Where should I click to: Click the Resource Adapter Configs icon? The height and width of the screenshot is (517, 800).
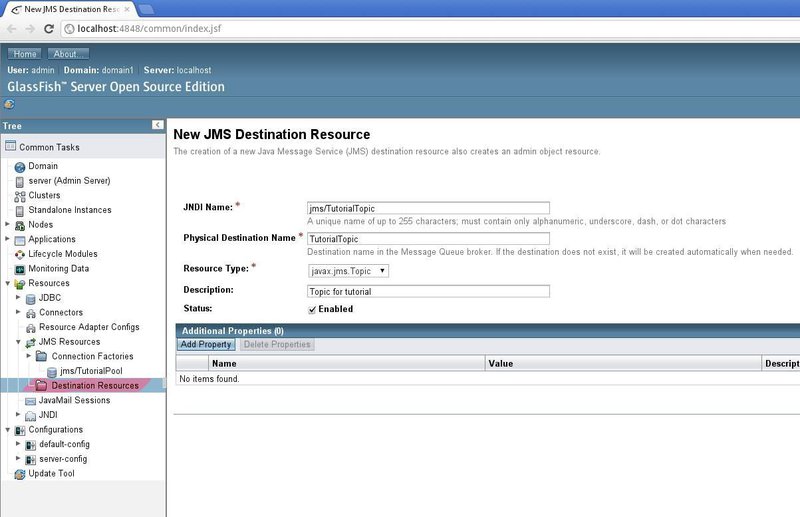pyautogui.click(x=31, y=328)
